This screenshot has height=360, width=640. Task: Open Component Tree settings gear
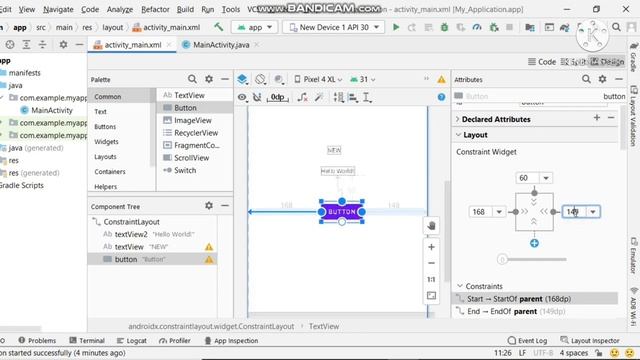coord(209,206)
